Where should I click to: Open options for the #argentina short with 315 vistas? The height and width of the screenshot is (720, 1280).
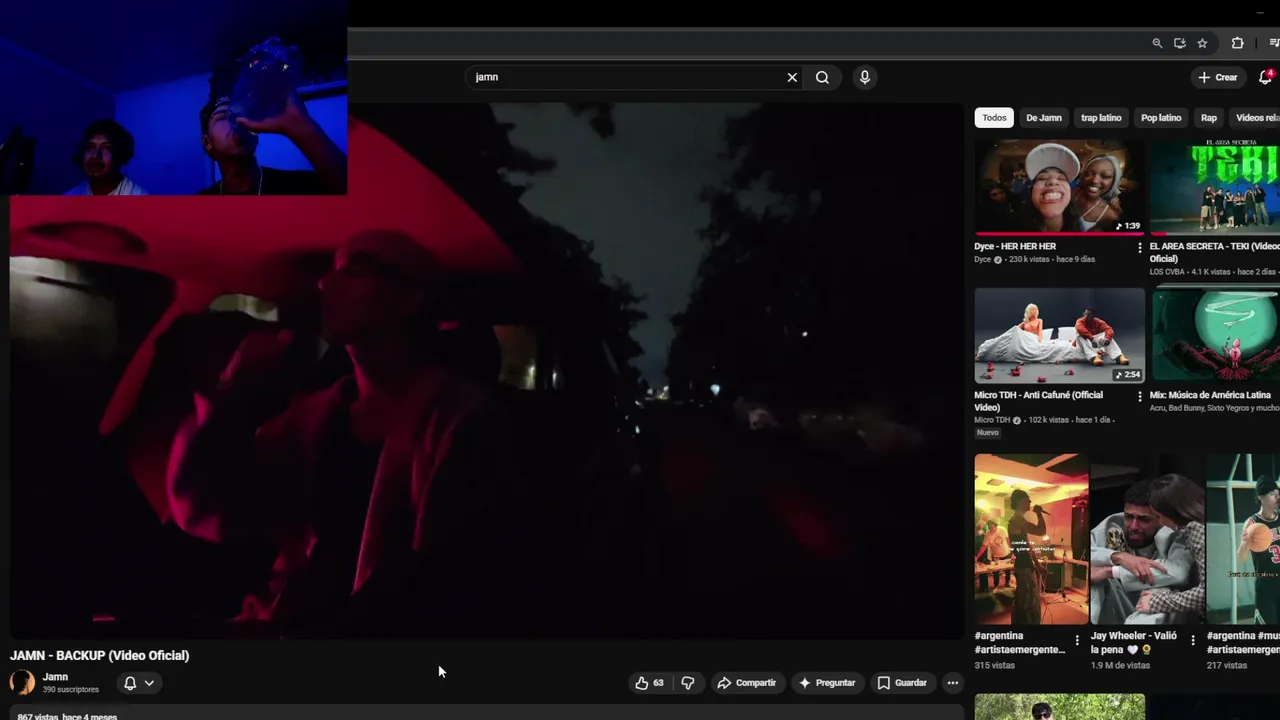click(x=1077, y=640)
